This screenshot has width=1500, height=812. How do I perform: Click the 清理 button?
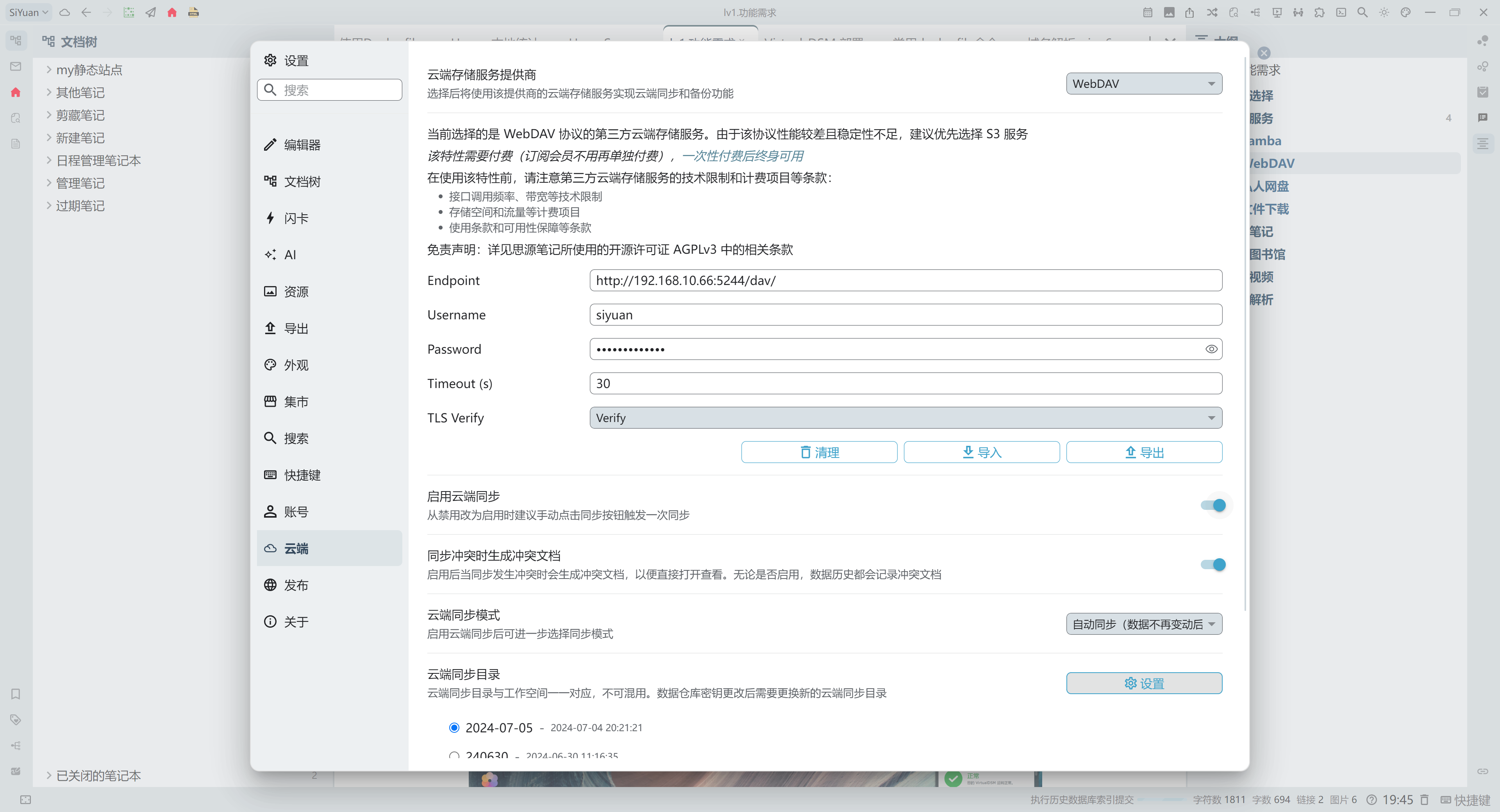819,452
